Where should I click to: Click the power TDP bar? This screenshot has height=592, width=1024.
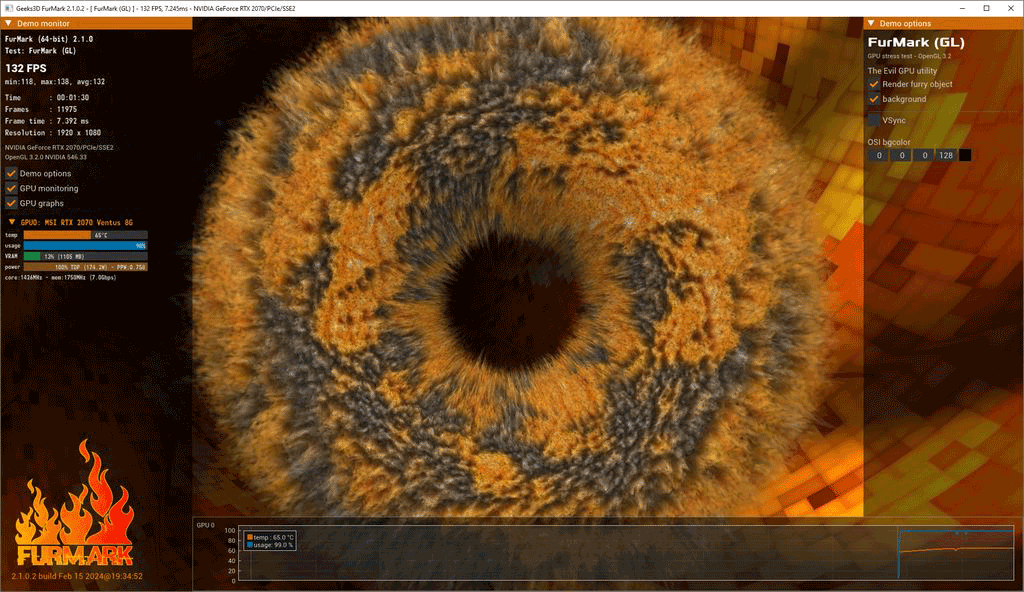click(85, 267)
